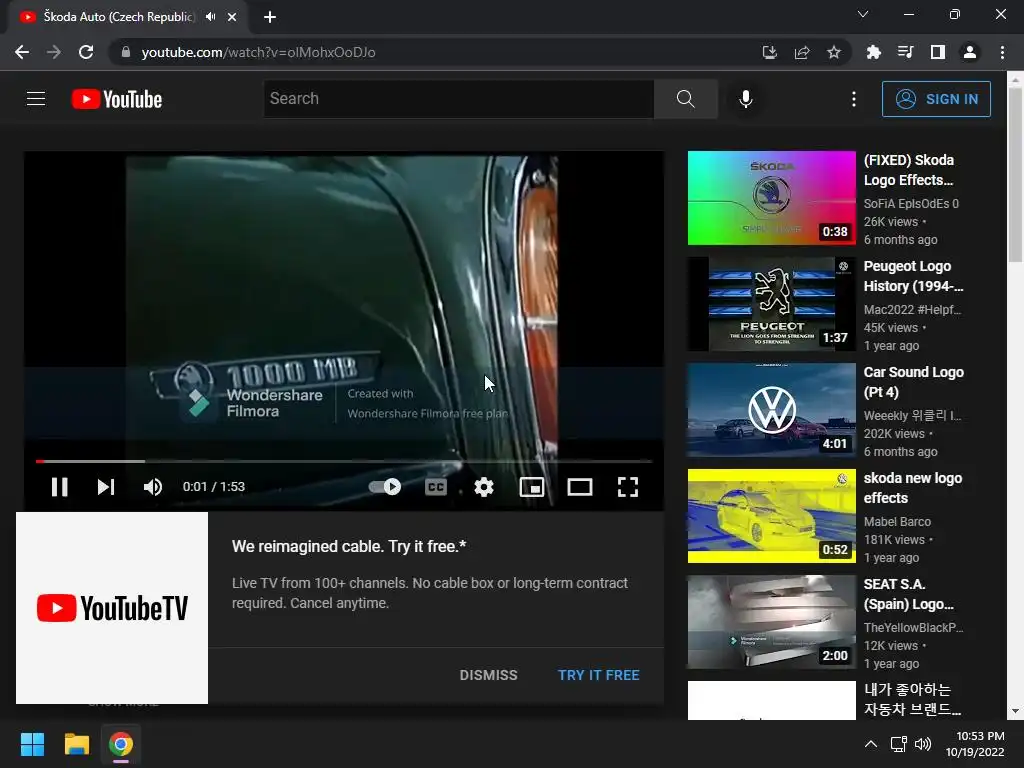1024x768 pixels.
Task: Reload the page
Action: click(x=86, y=52)
